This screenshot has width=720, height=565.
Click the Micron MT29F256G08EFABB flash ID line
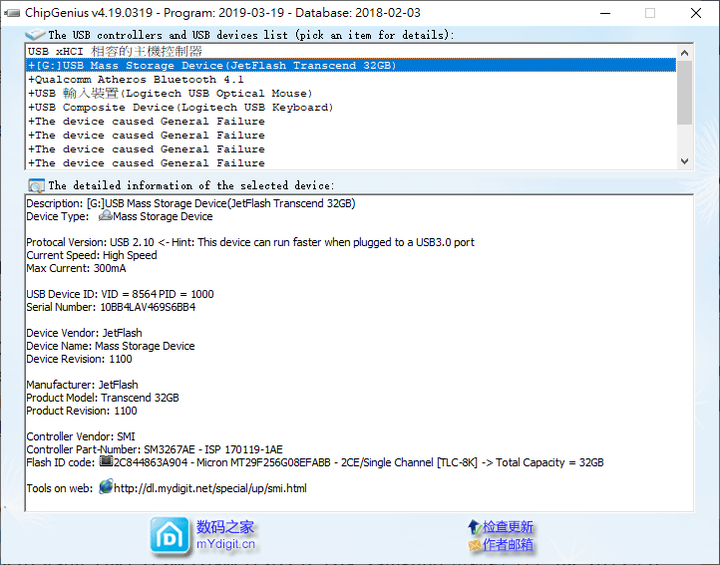click(x=315, y=462)
